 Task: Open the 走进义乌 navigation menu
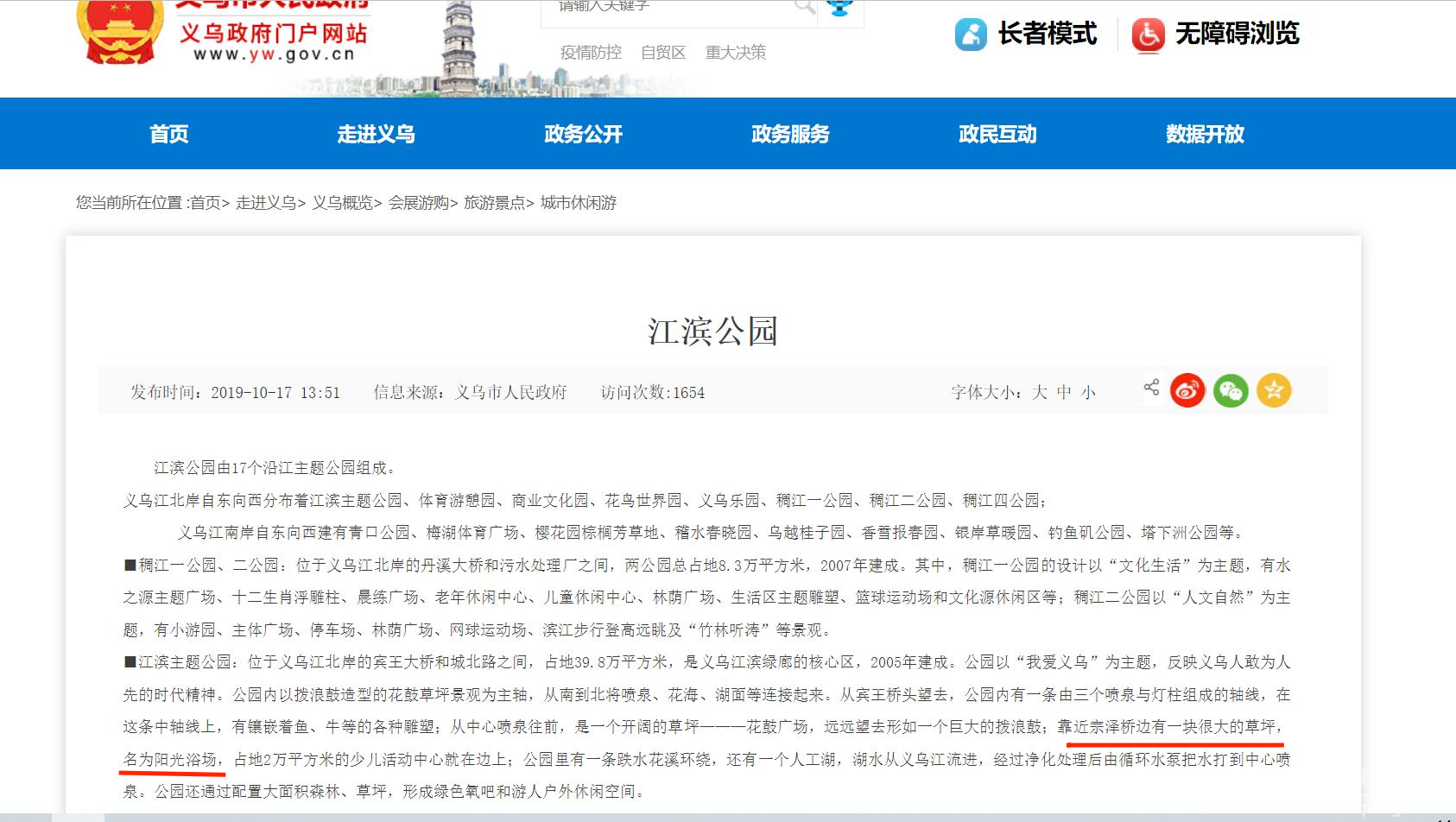[376, 134]
